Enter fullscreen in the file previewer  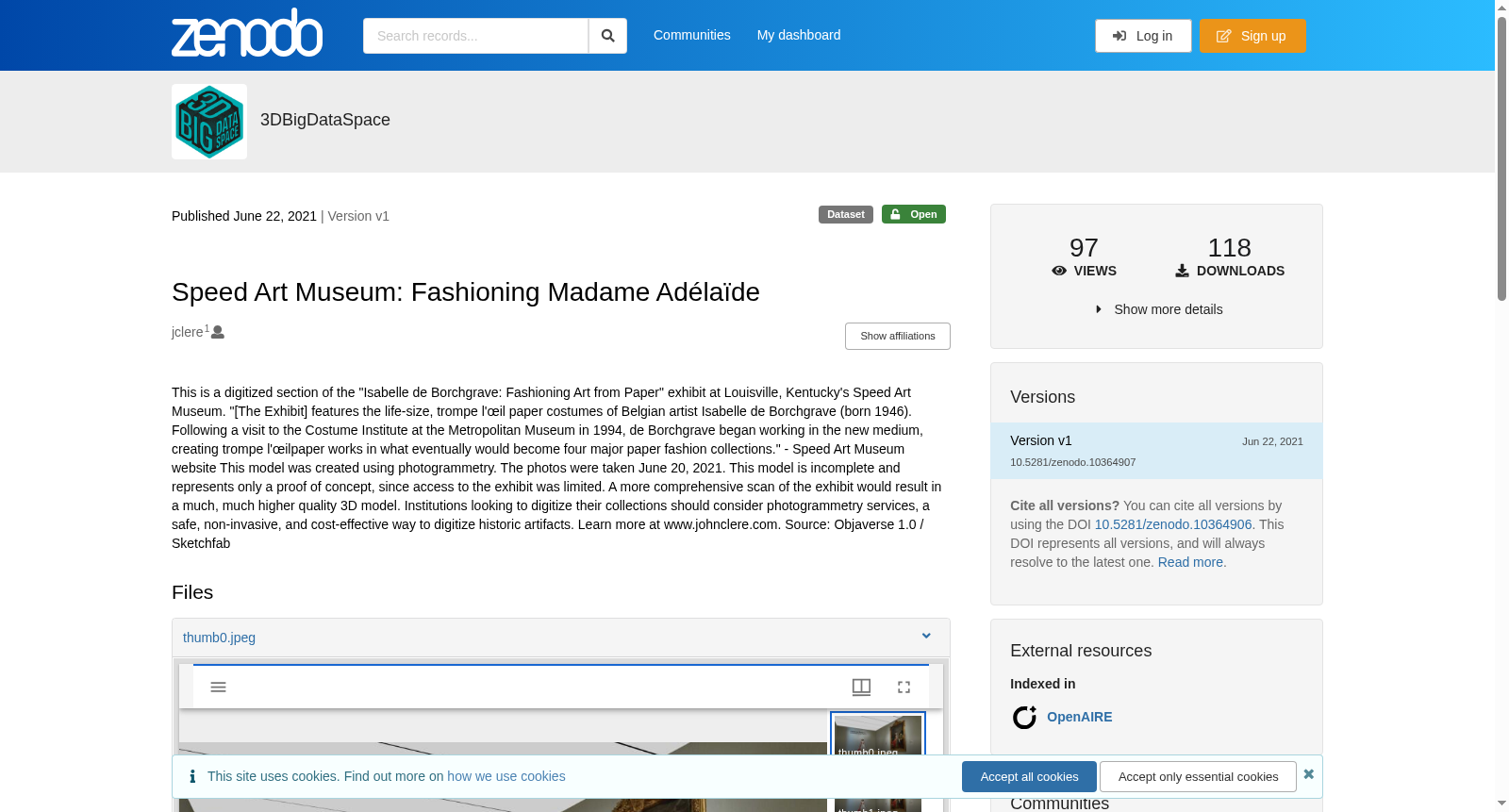click(x=904, y=687)
